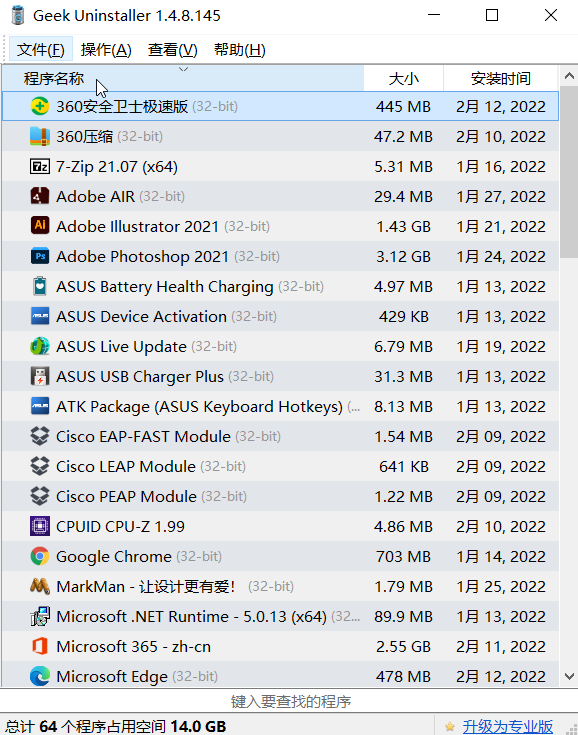Select the 7-Zip 21.07 (x64) name

point(117,166)
